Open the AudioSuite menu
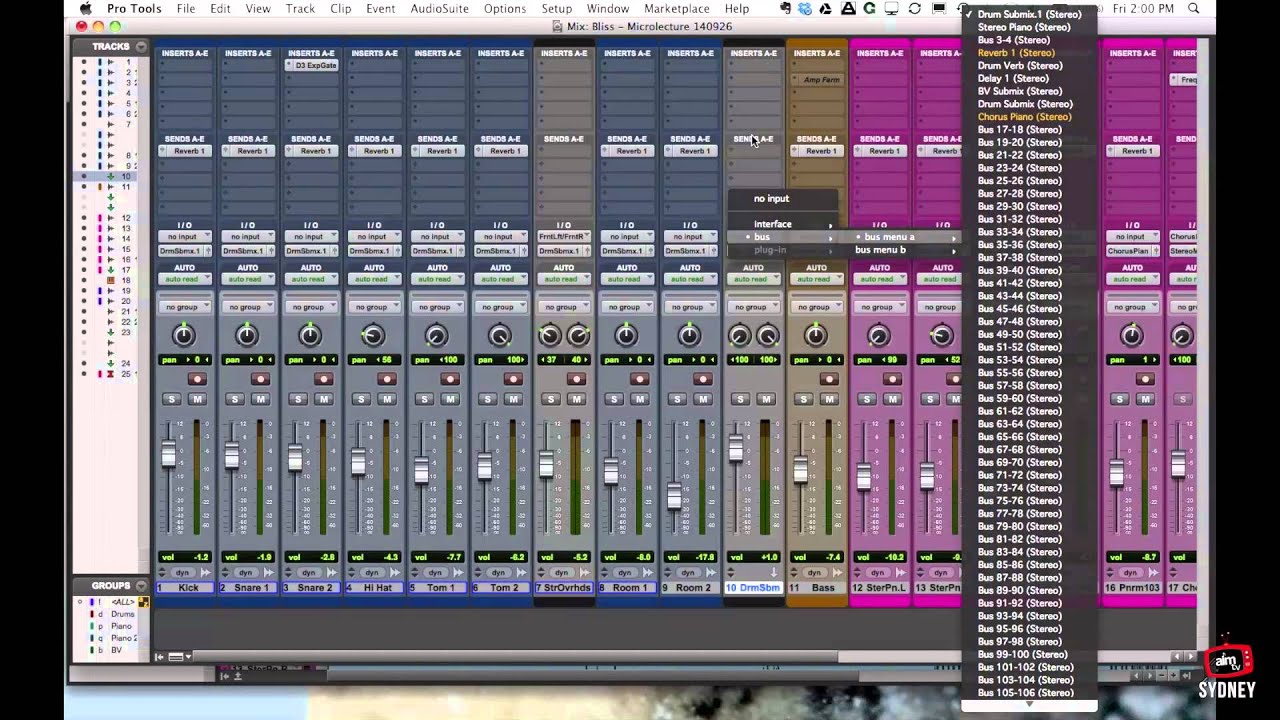This screenshot has width=1280, height=720. coord(439,8)
